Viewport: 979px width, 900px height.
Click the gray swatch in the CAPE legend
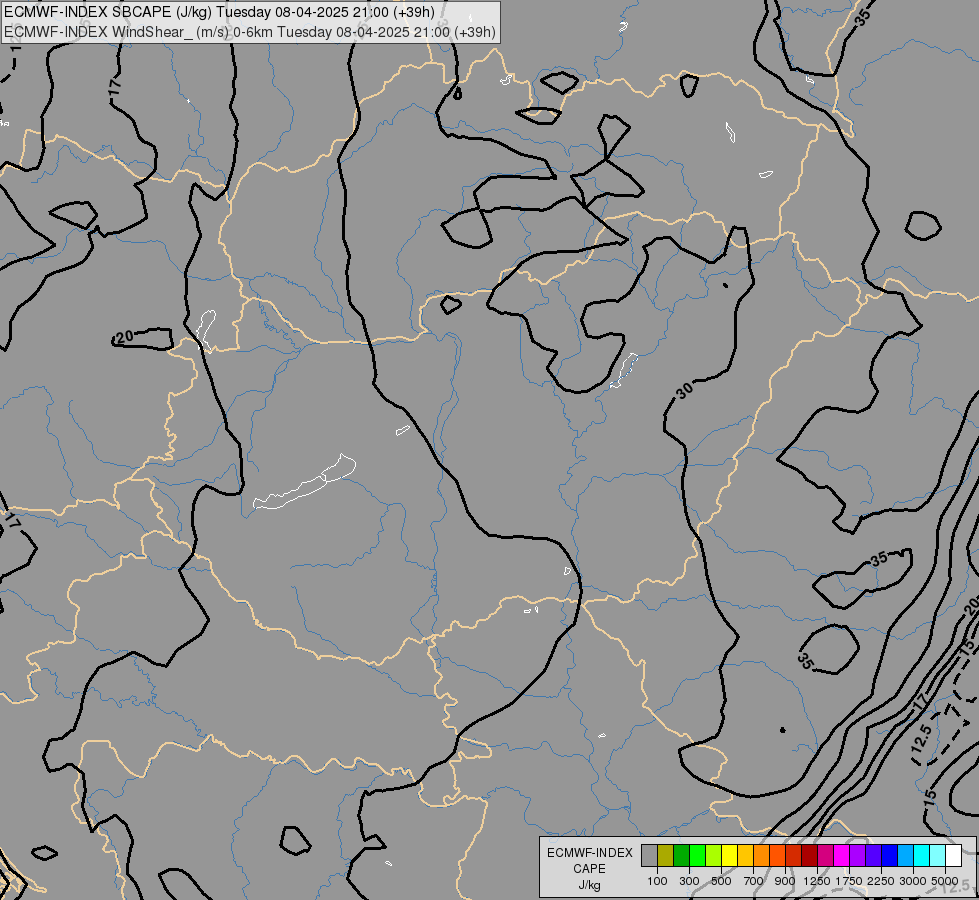coord(649,855)
